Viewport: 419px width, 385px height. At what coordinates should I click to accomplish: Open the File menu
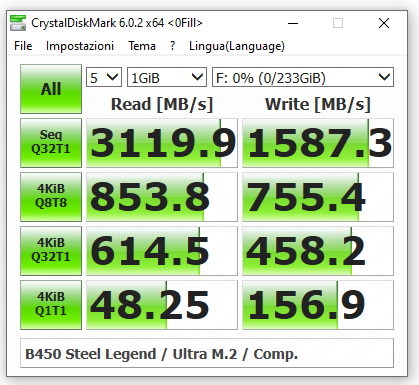click(x=23, y=46)
